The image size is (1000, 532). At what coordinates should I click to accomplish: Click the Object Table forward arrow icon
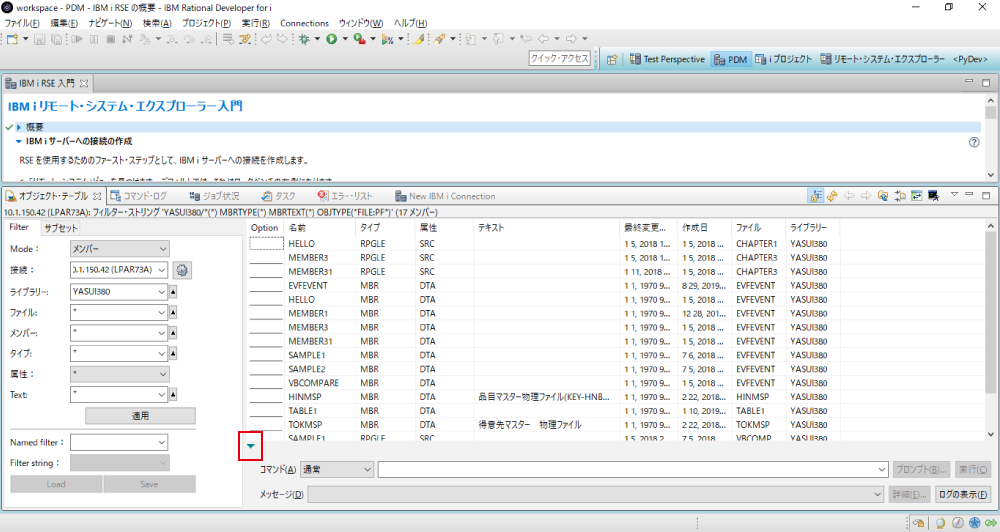(865, 196)
